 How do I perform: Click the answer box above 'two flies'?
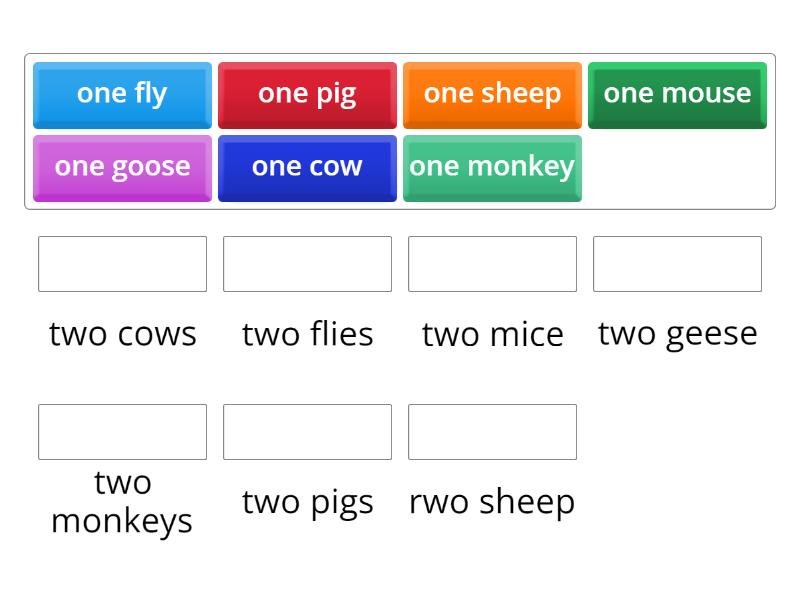307,263
